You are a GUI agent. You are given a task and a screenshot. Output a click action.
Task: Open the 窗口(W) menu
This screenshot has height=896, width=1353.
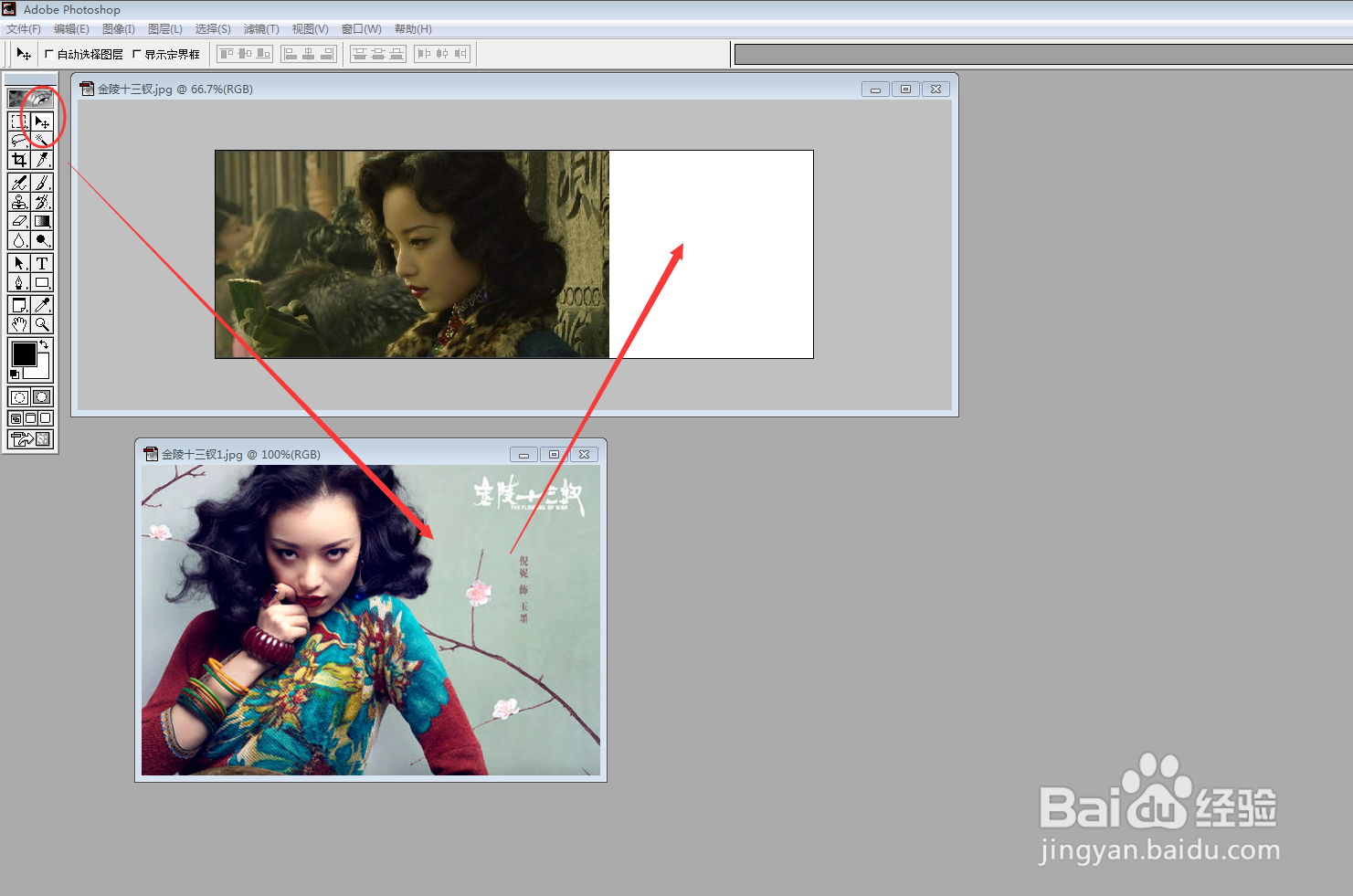pos(362,29)
